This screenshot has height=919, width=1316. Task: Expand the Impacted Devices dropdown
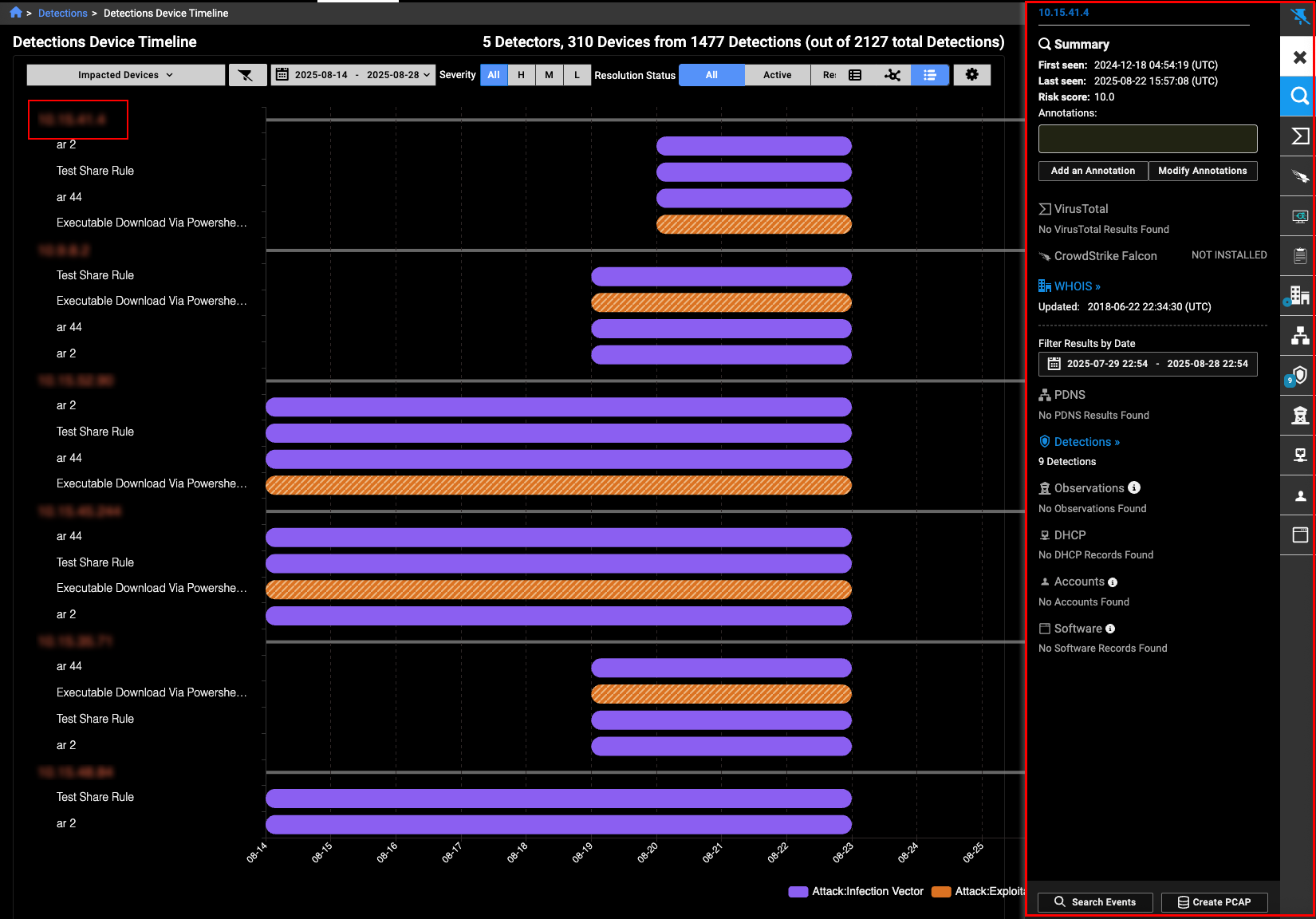tap(125, 75)
